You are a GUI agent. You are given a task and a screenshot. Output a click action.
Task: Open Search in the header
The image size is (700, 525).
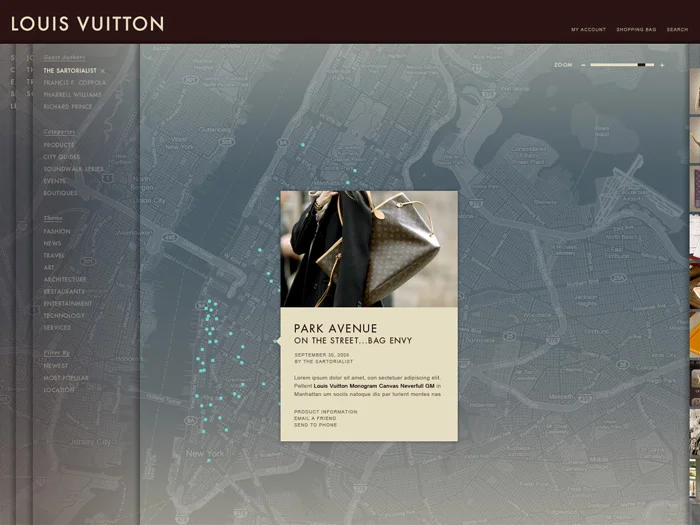click(x=677, y=29)
